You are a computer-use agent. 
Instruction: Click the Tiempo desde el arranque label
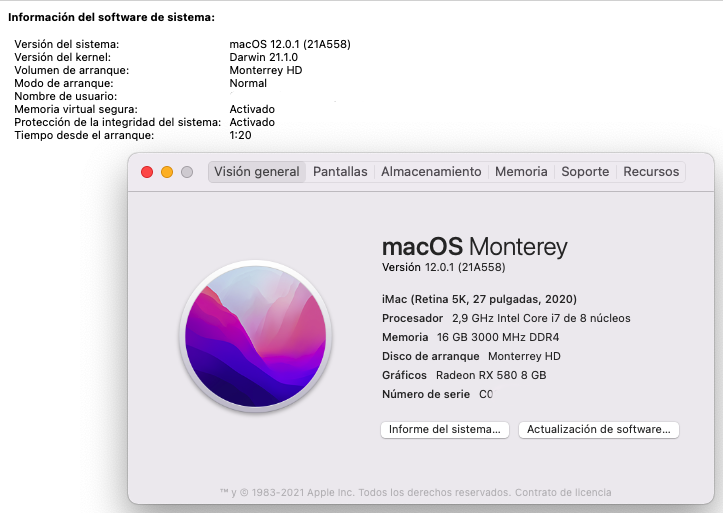pos(84,135)
